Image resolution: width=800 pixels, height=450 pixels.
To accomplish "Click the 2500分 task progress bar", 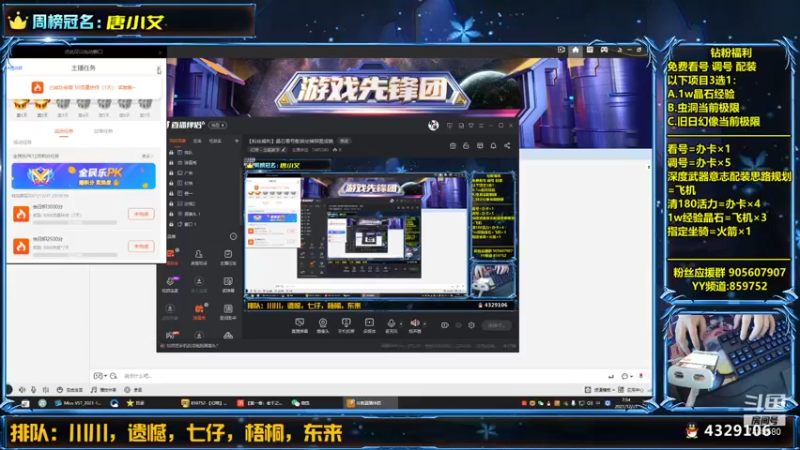I will (x=75, y=255).
